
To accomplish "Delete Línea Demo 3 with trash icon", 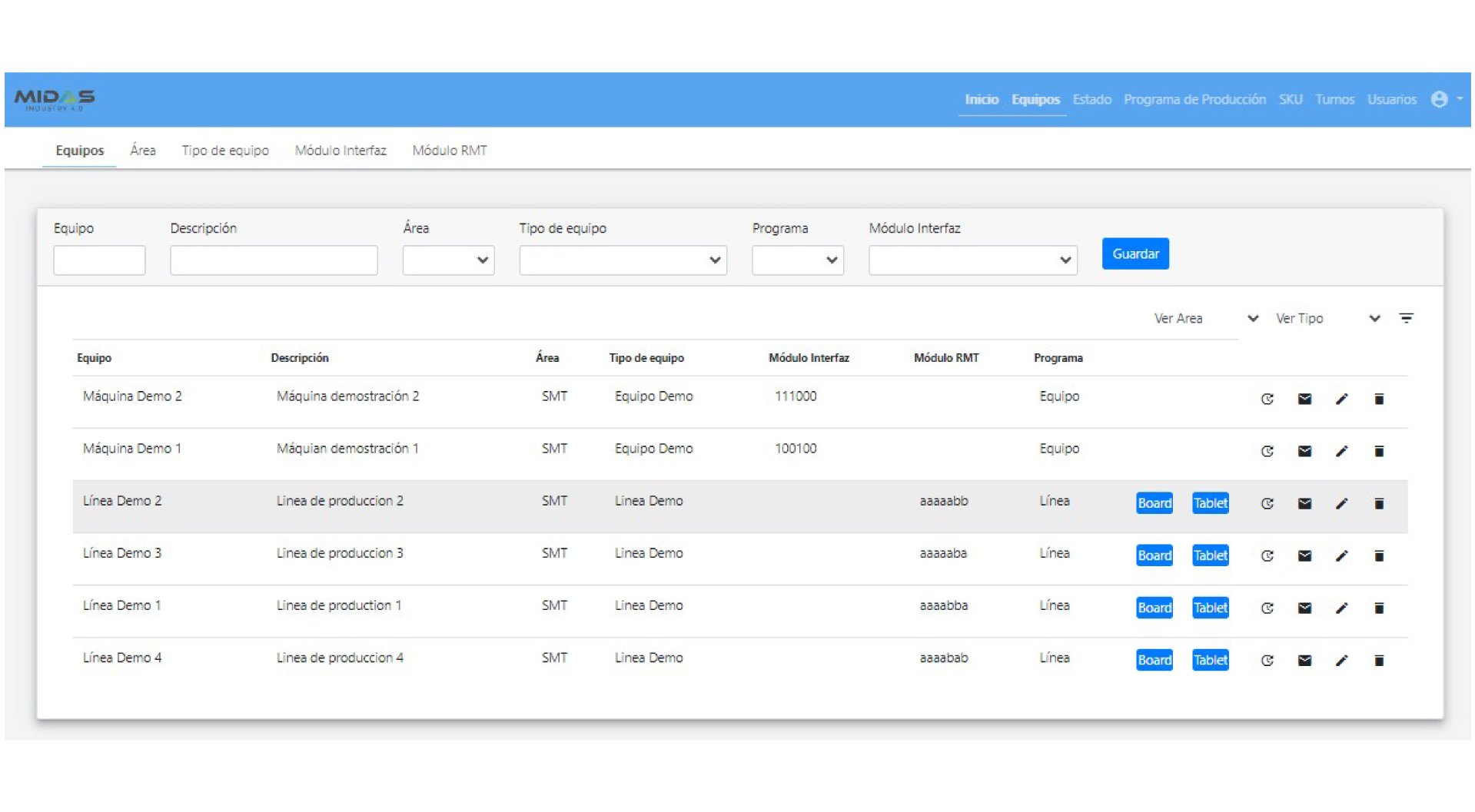I will coord(1378,555).
